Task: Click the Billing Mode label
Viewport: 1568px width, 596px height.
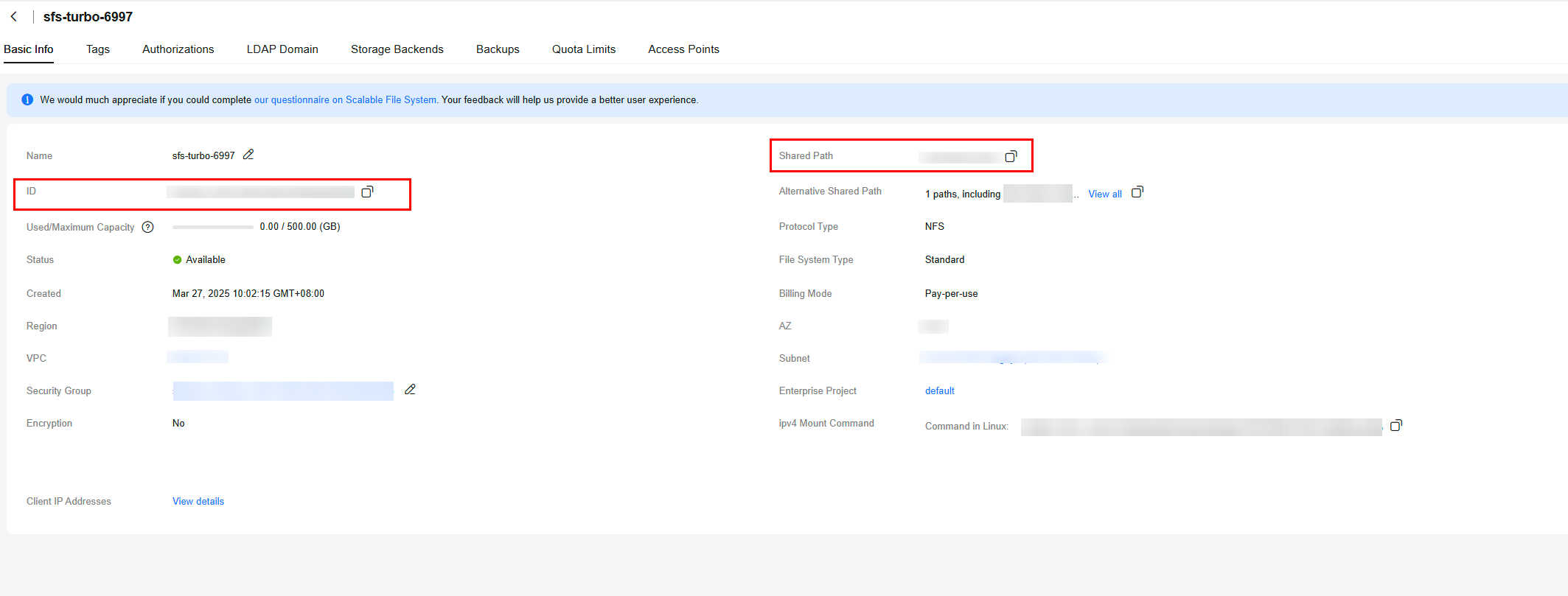Action: click(x=805, y=293)
